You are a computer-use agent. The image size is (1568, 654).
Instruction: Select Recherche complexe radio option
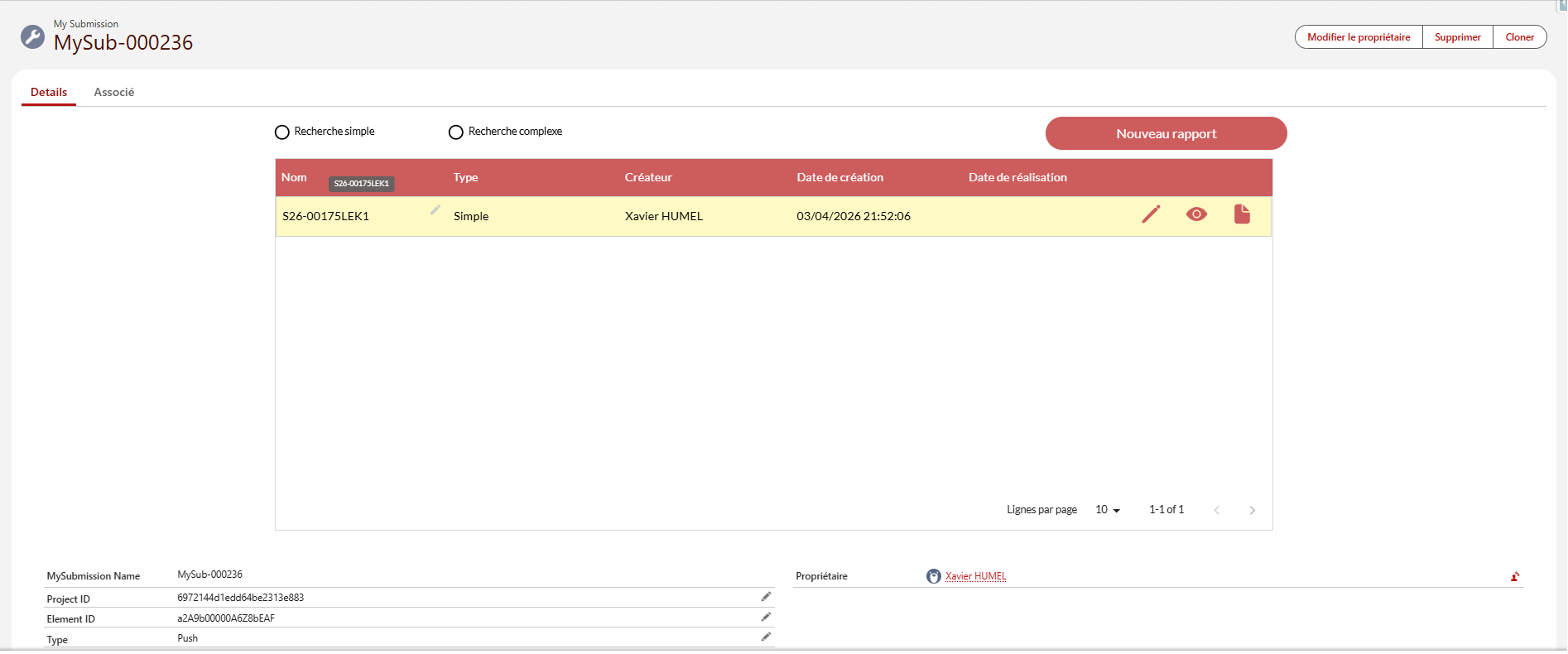pos(456,132)
